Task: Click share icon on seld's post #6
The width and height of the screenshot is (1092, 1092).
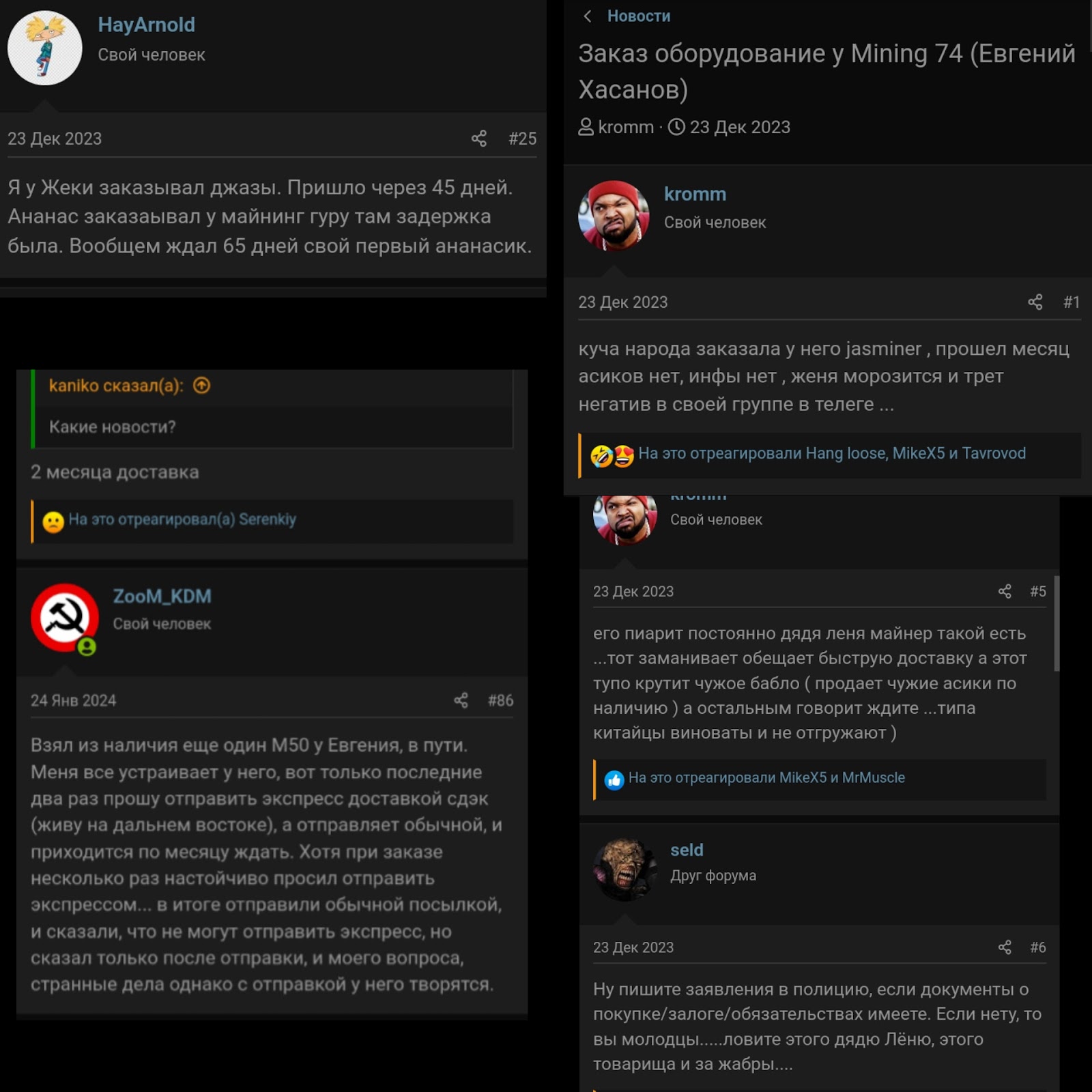Action: point(1005,947)
